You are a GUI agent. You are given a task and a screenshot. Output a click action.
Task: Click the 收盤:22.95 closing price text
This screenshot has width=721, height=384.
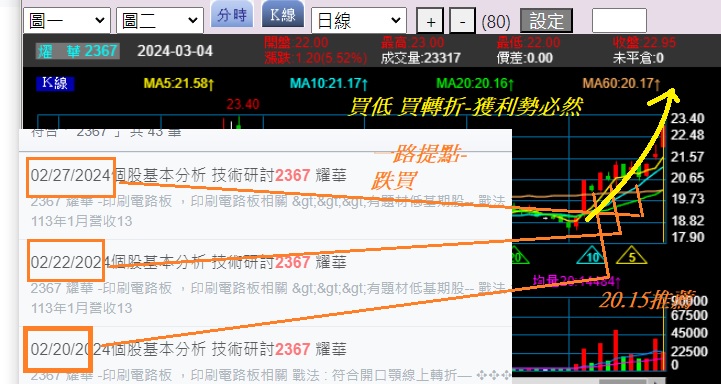pos(645,43)
